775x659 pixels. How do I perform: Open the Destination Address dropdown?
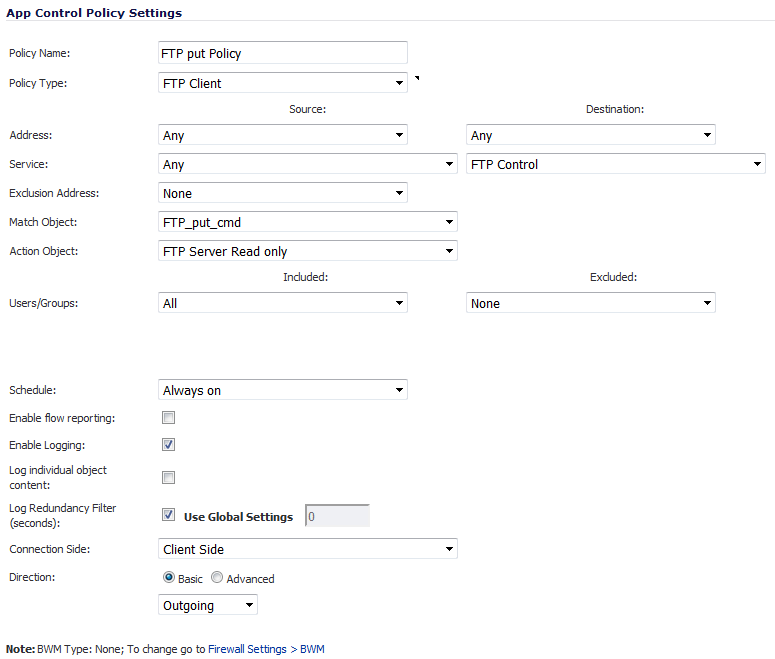[591, 135]
